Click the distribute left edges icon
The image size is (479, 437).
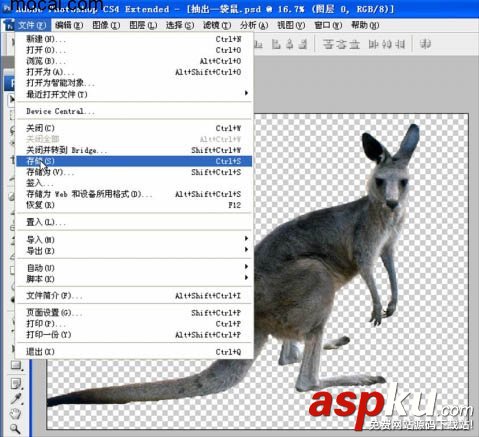(x=373, y=44)
